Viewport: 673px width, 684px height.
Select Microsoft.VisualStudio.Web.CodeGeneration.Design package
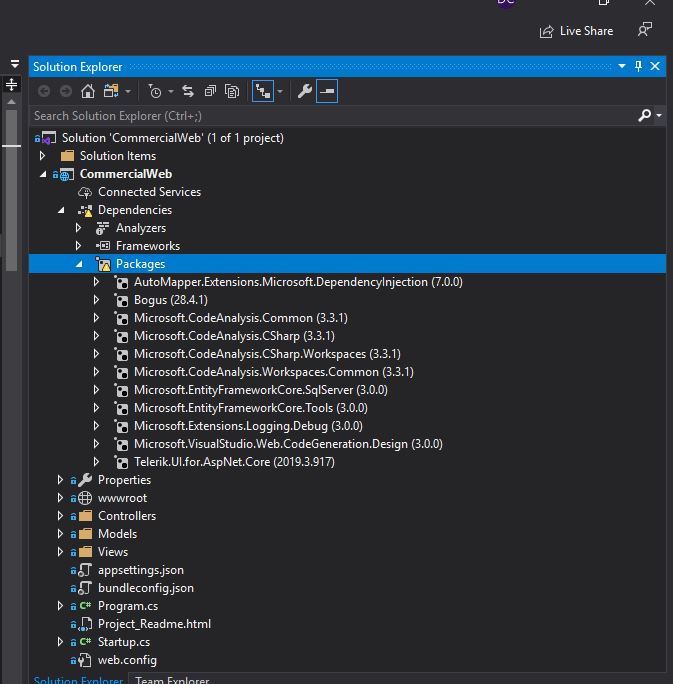288,444
